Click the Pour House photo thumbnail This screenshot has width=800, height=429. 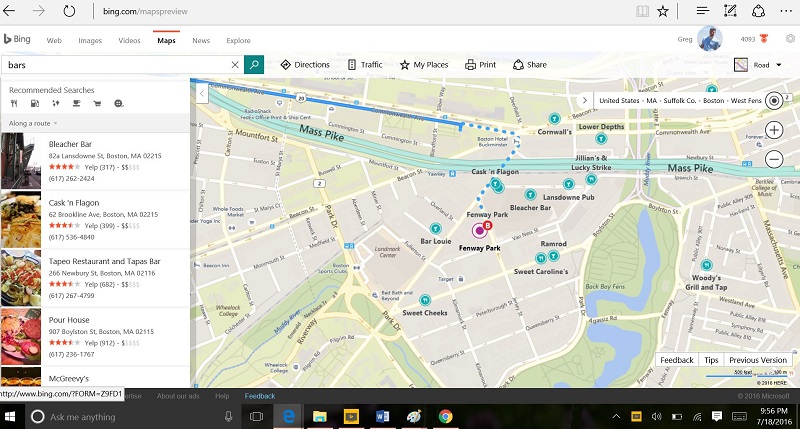coord(21,336)
